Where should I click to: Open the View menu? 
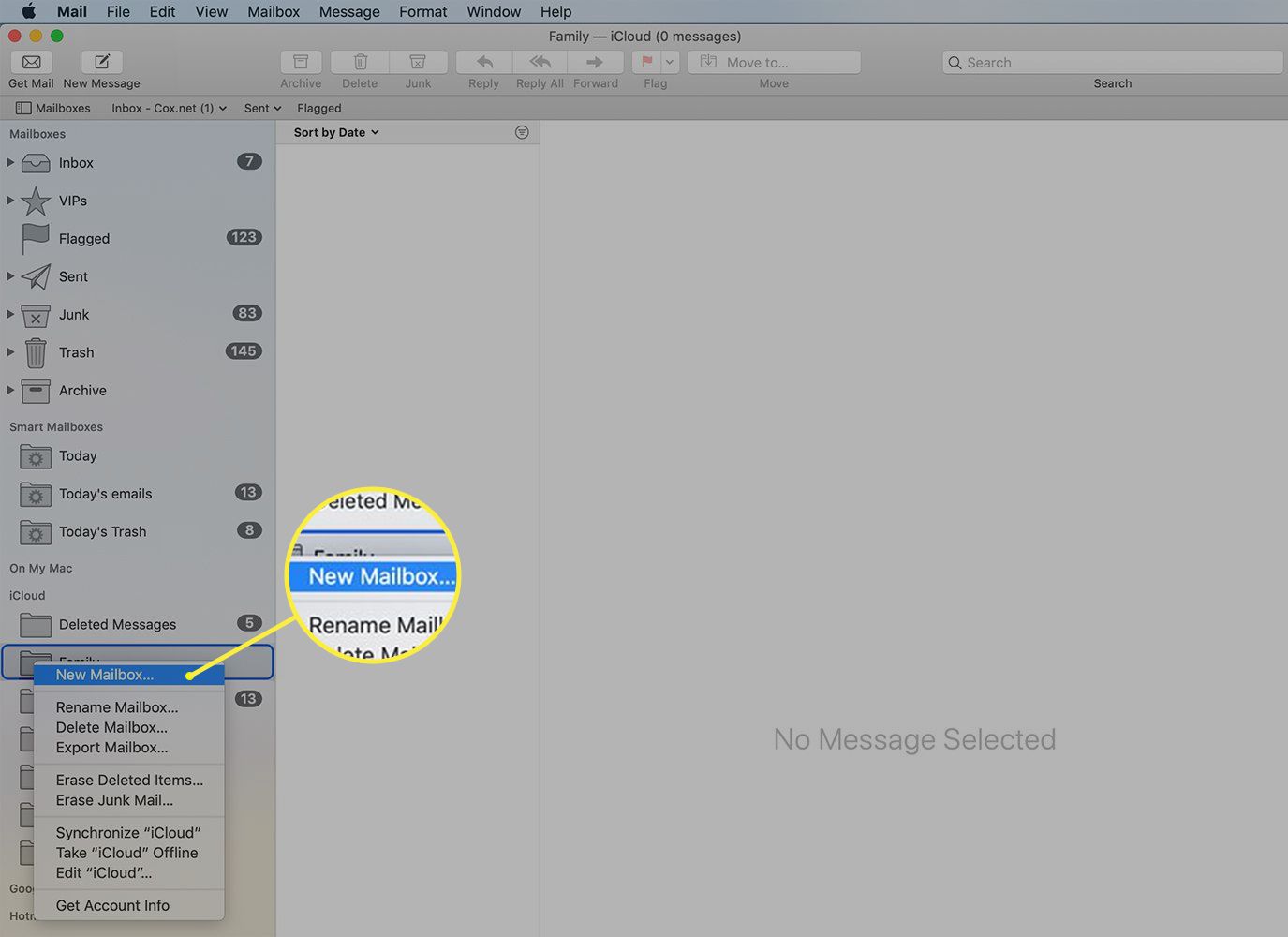(x=211, y=11)
